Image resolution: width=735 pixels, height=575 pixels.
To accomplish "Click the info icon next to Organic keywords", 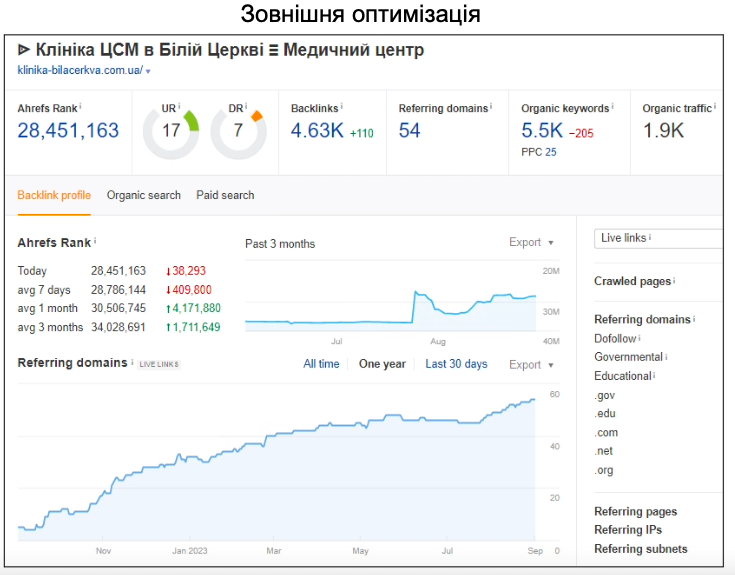I will 612,107.
